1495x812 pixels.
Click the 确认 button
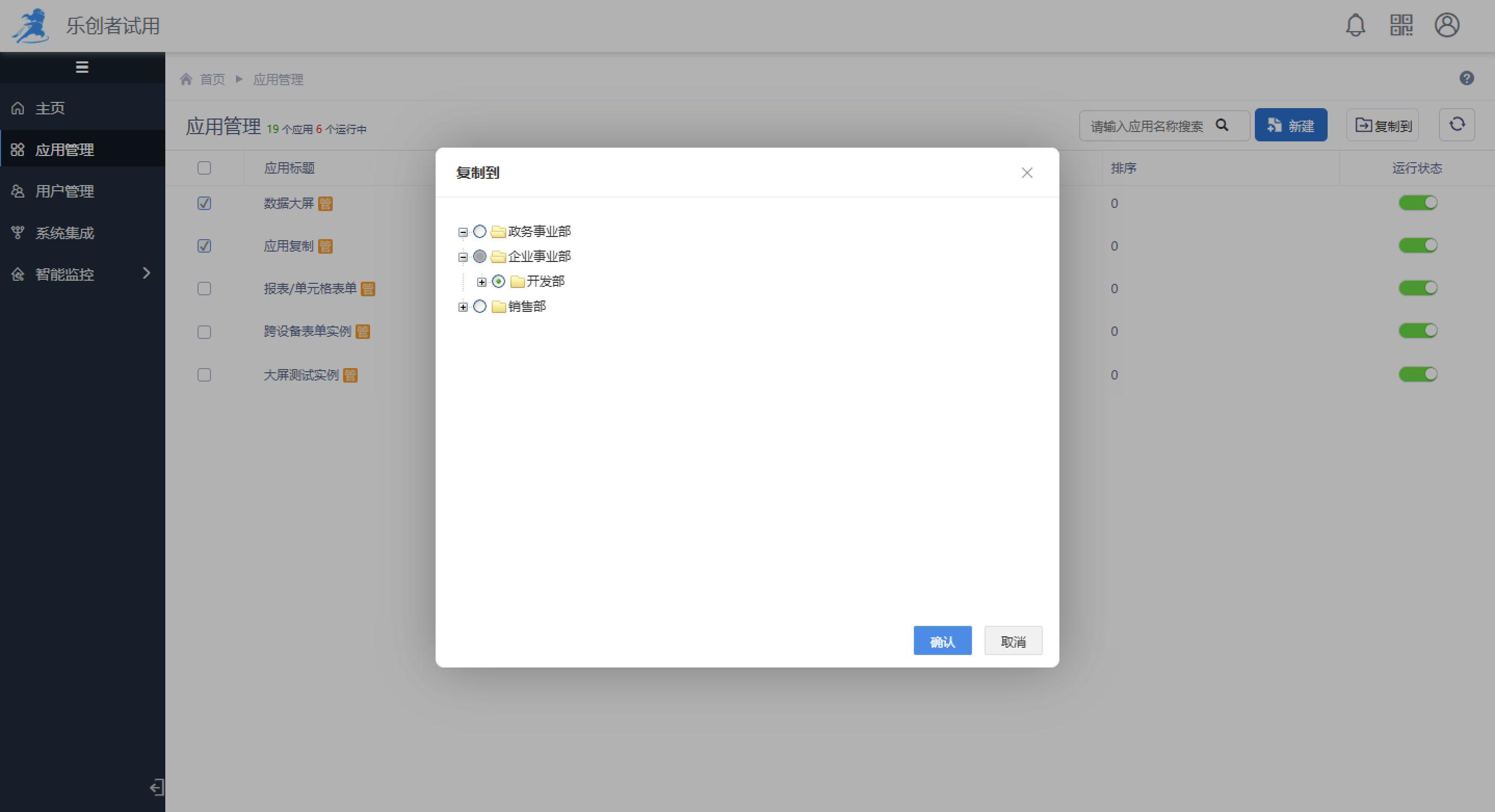[942, 641]
